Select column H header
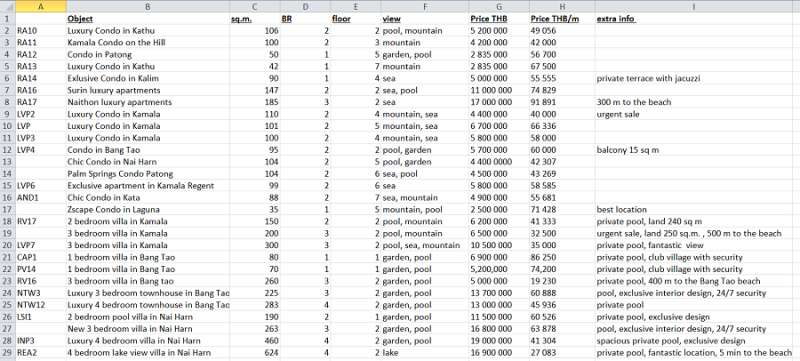800x361 pixels. pyautogui.click(x=562, y=7)
